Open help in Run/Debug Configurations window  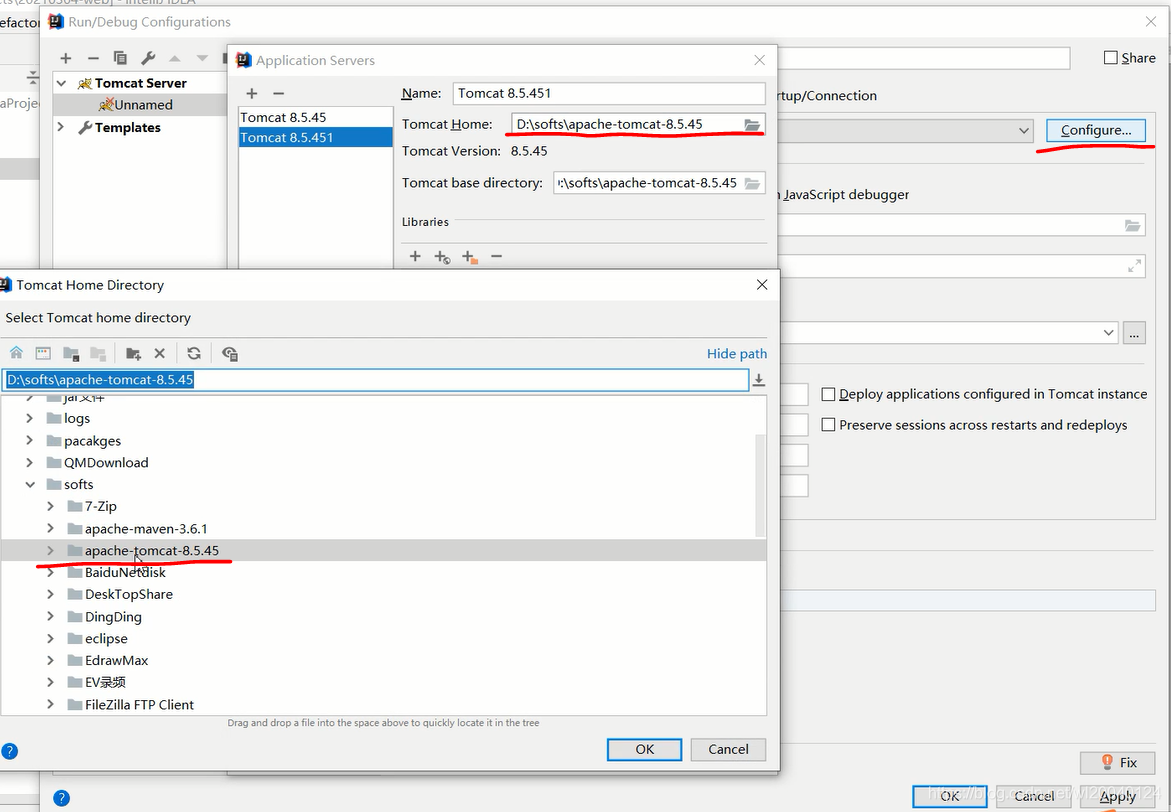pyautogui.click(x=62, y=798)
